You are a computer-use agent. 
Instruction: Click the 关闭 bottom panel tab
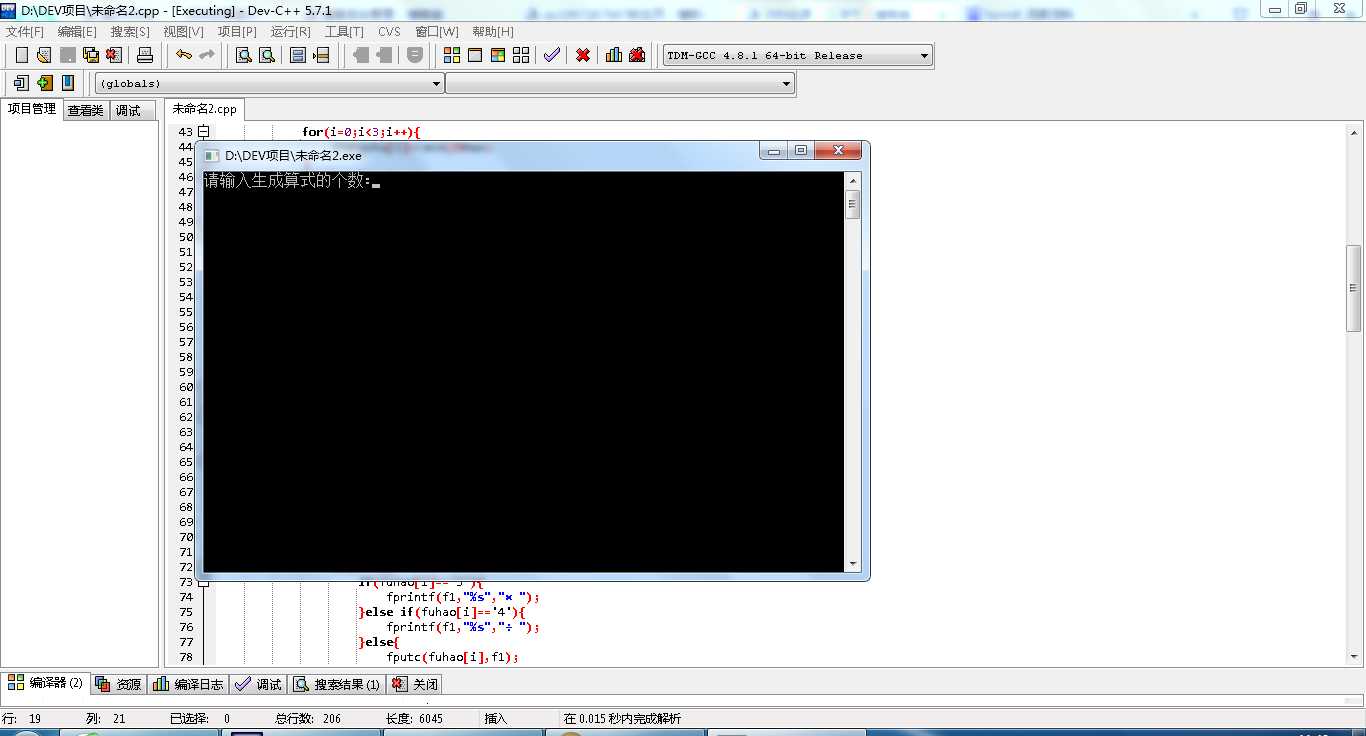click(x=414, y=684)
